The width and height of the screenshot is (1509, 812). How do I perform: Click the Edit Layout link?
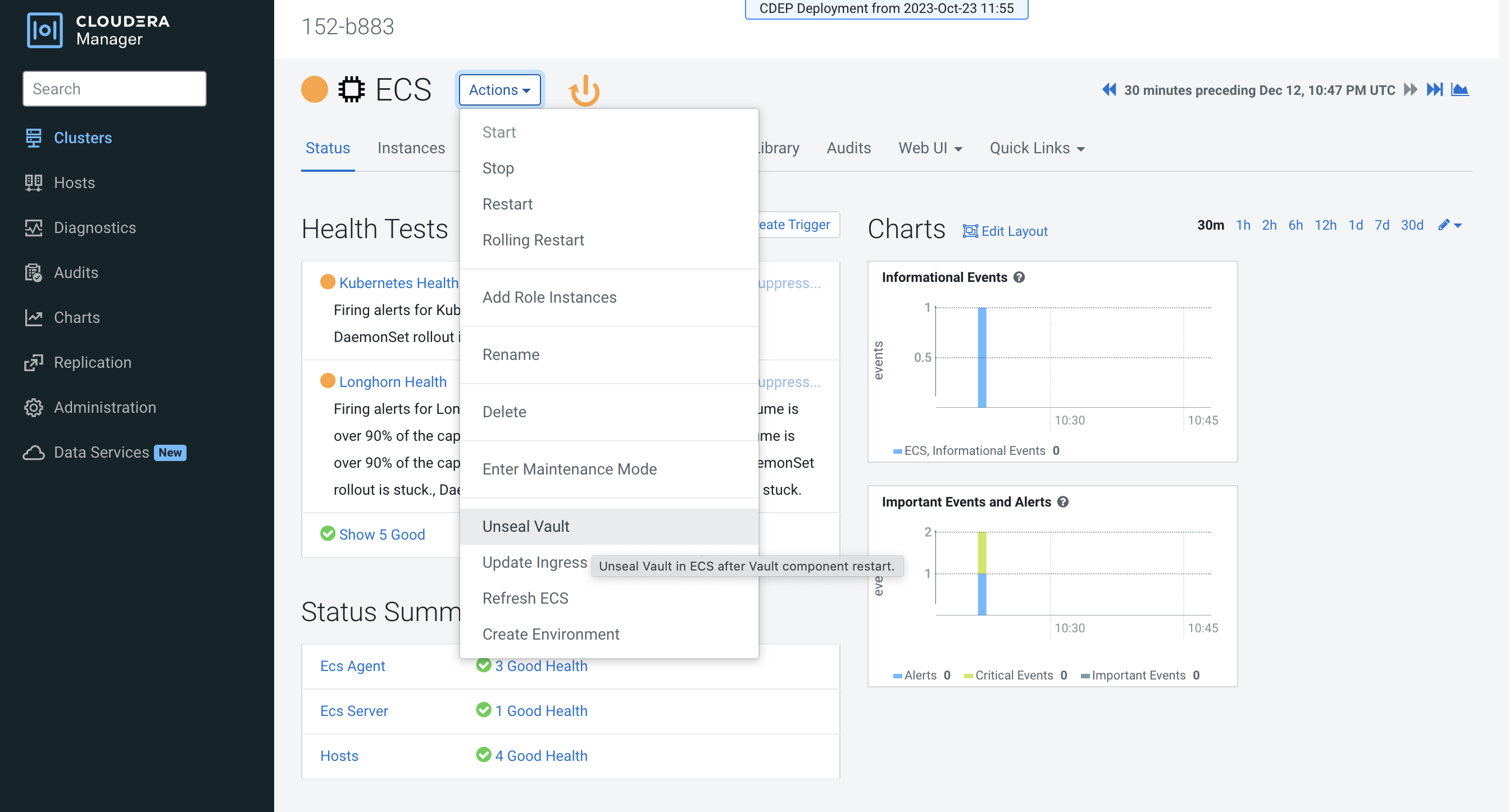point(1005,231)
